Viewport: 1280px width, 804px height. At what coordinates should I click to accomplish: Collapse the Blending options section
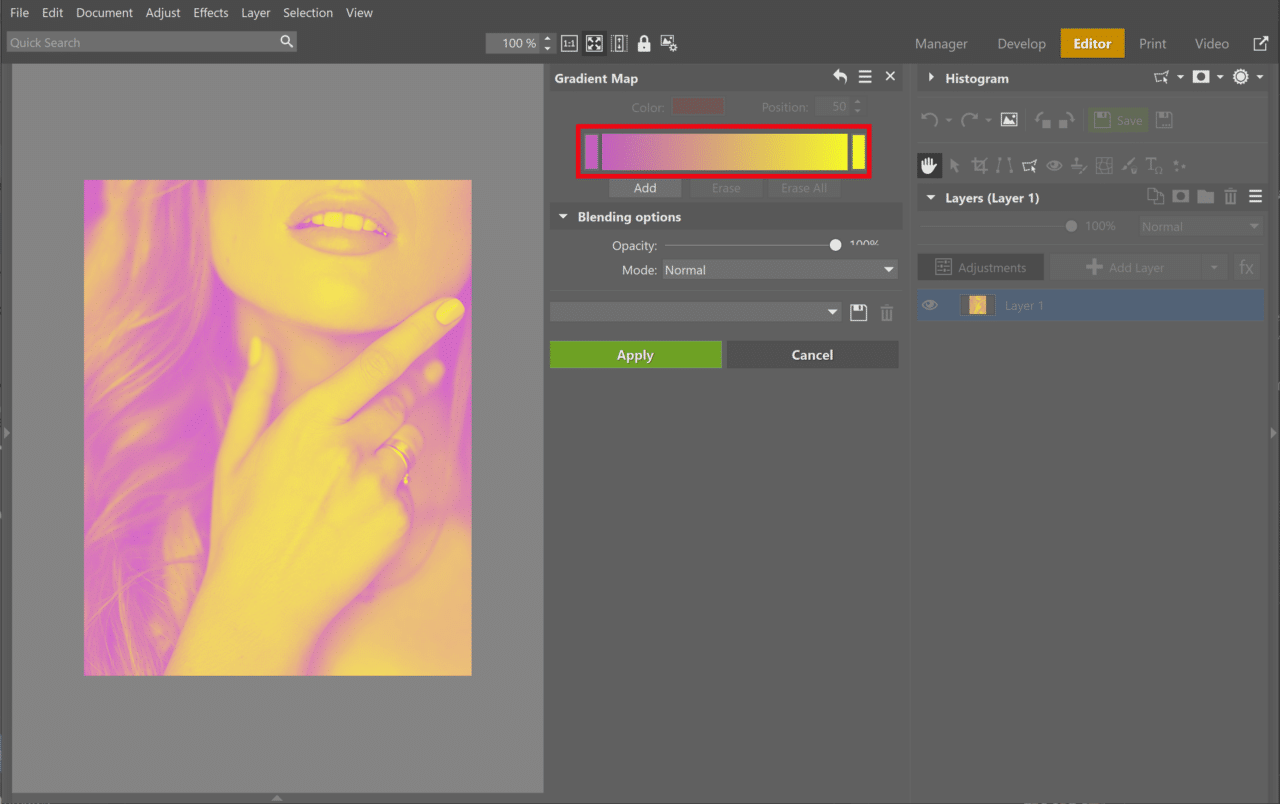563,216
